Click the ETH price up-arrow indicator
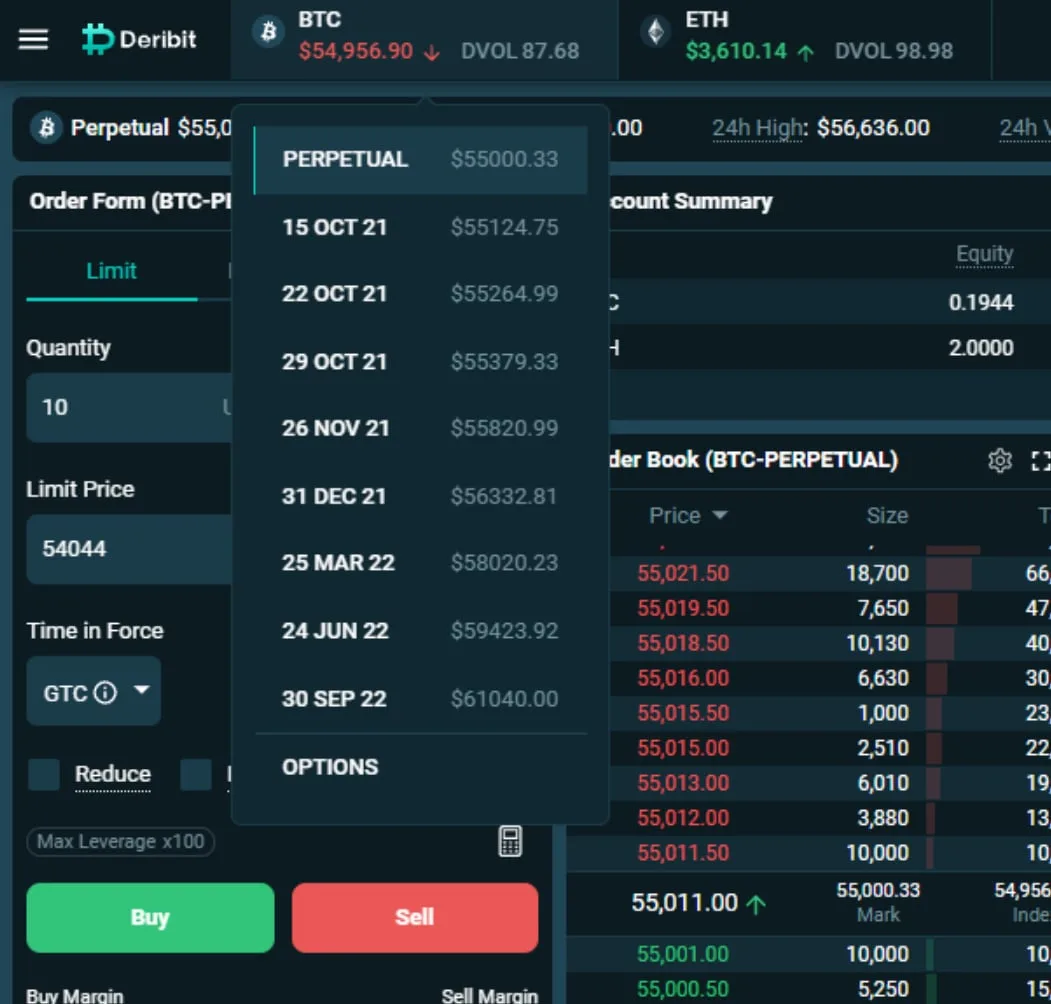This screenshot has height=1004, width=1051. click(806, 52)
